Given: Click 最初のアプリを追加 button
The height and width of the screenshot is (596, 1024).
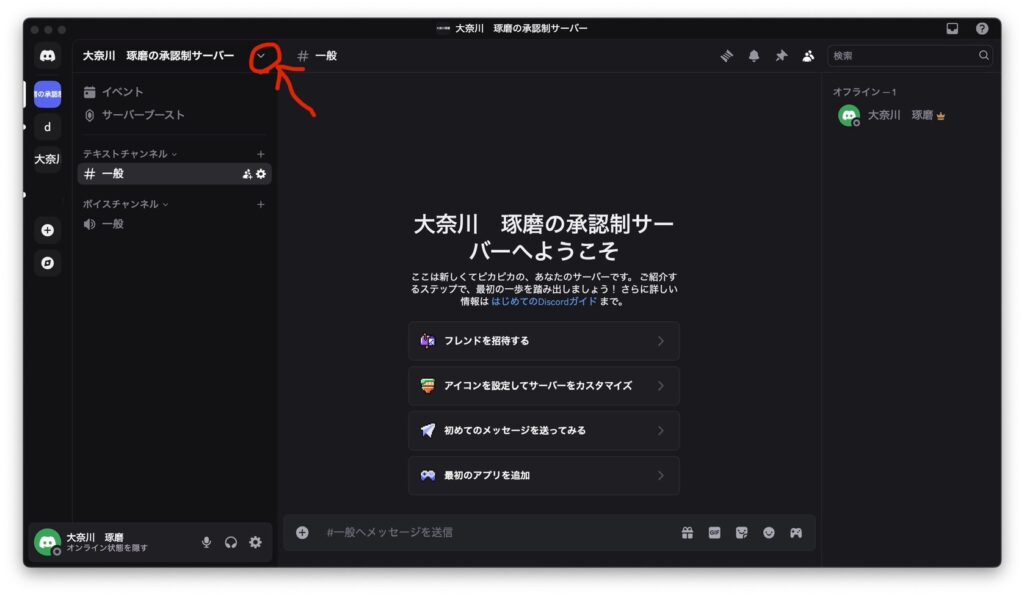Looking at the screenshot, I should coord(543,475).
